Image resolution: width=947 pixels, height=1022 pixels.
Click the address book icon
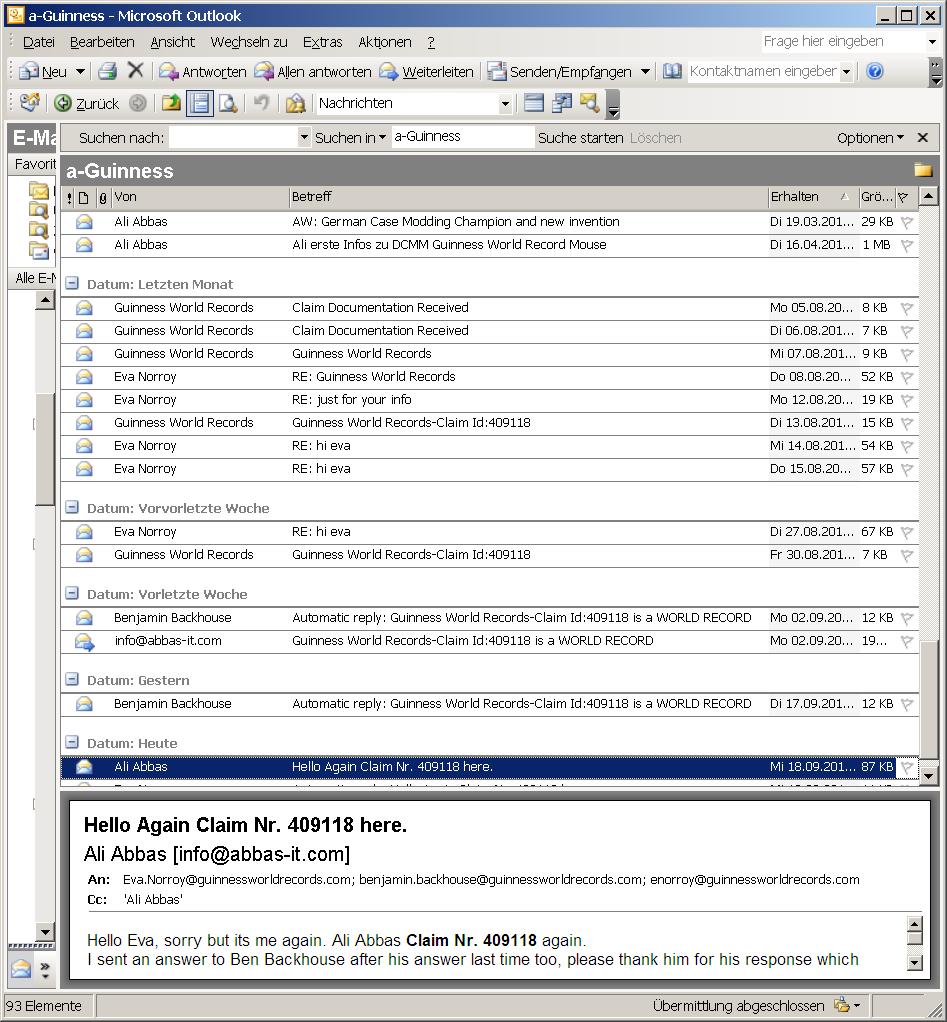click(x=672, y=71)
